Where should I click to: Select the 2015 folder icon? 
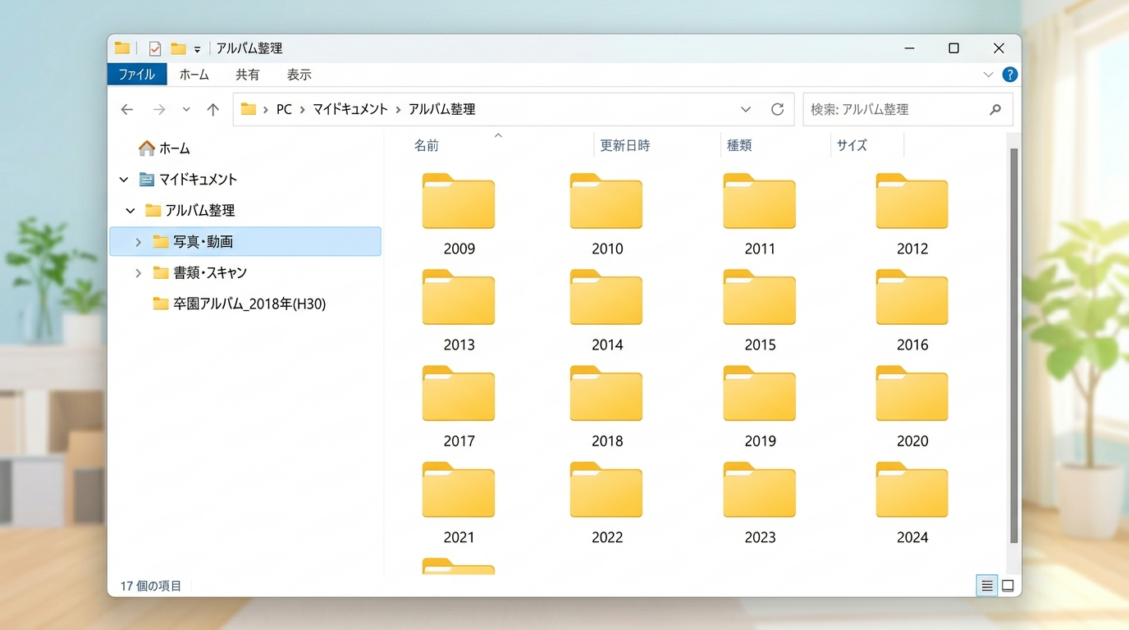(x=759, y=298)
